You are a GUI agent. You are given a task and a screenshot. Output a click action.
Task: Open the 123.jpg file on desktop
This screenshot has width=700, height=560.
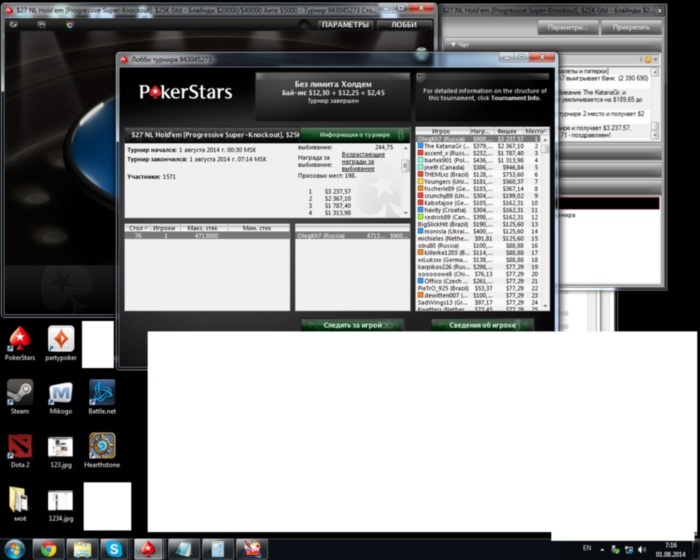61,450
